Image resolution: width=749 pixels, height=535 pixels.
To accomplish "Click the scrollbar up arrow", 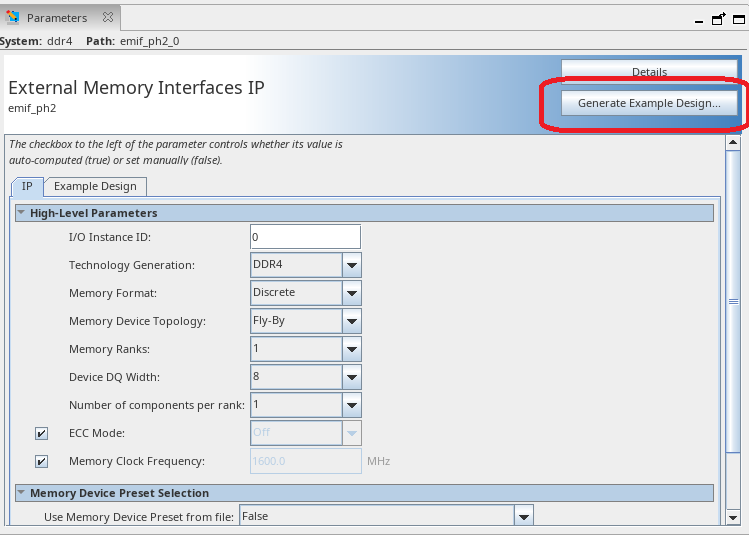I will 733,142.
